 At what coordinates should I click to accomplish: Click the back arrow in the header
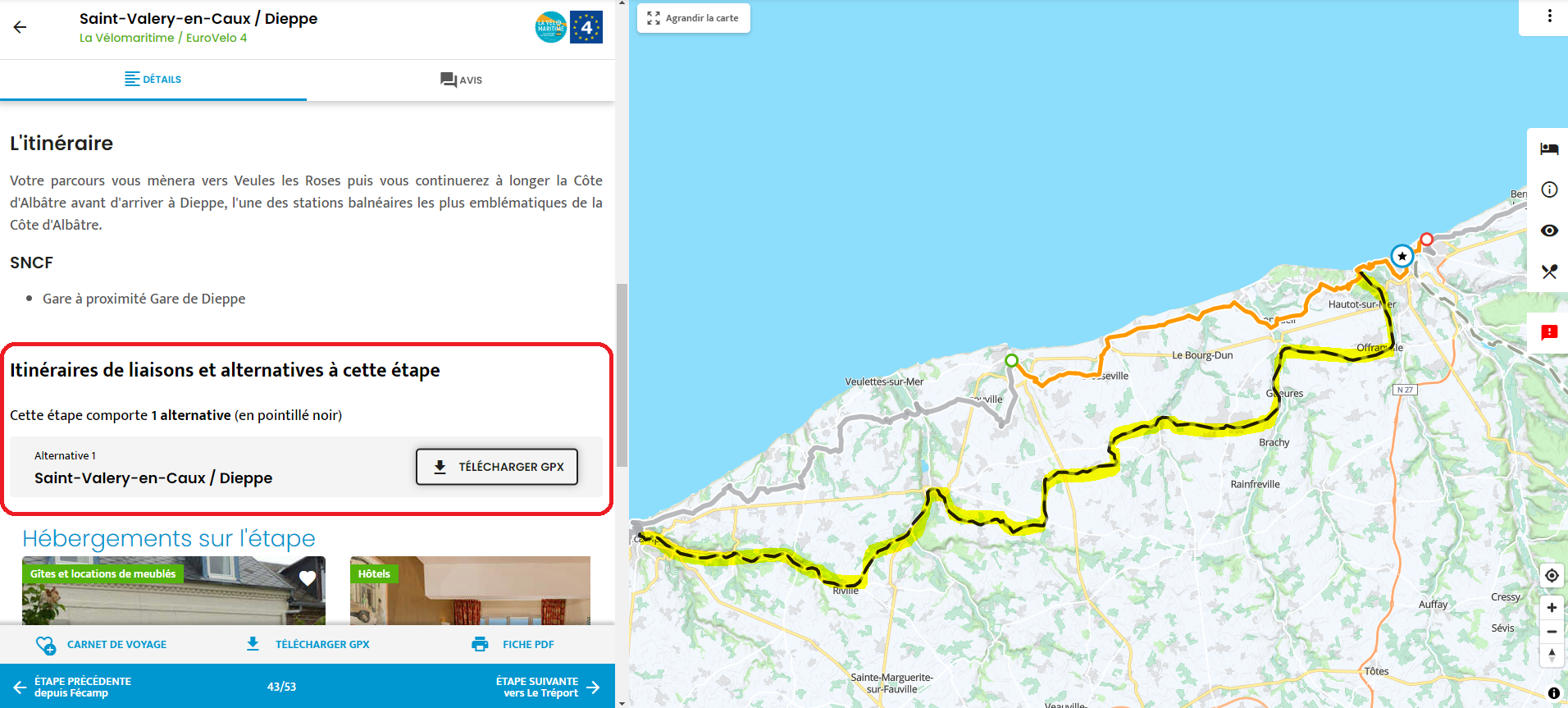click(21, 27)
